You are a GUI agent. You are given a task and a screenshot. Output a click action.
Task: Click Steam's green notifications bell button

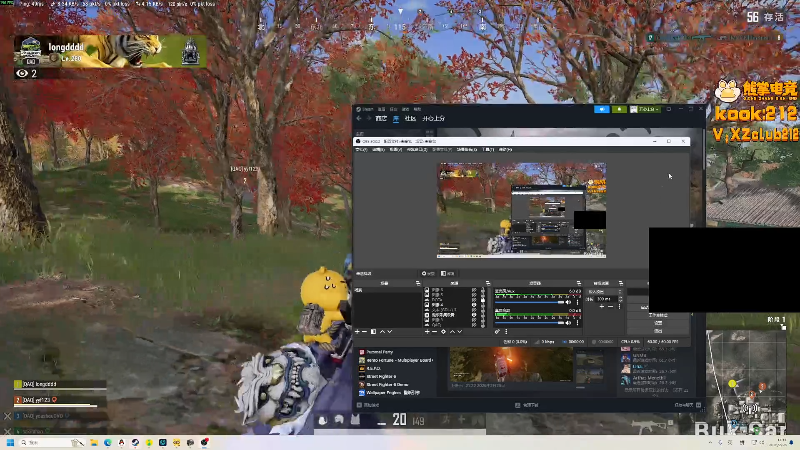click(619, 109)
